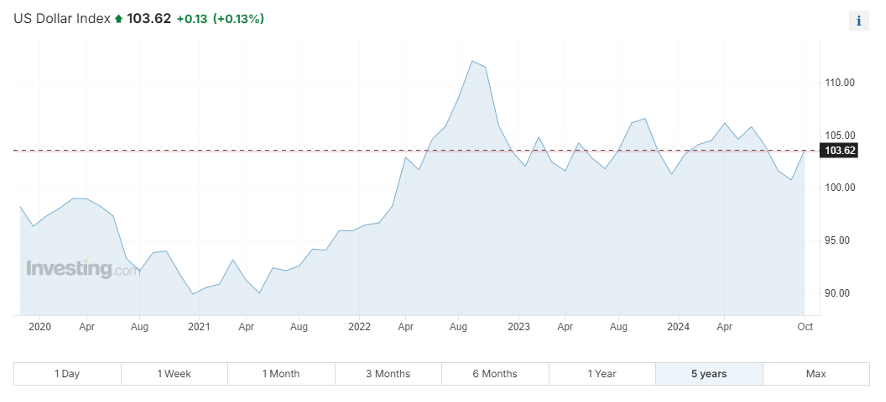This screenshot has width=886, height=402.
Task: Click the +0.13 (+0.13%) change value
Action: [220, 19]
